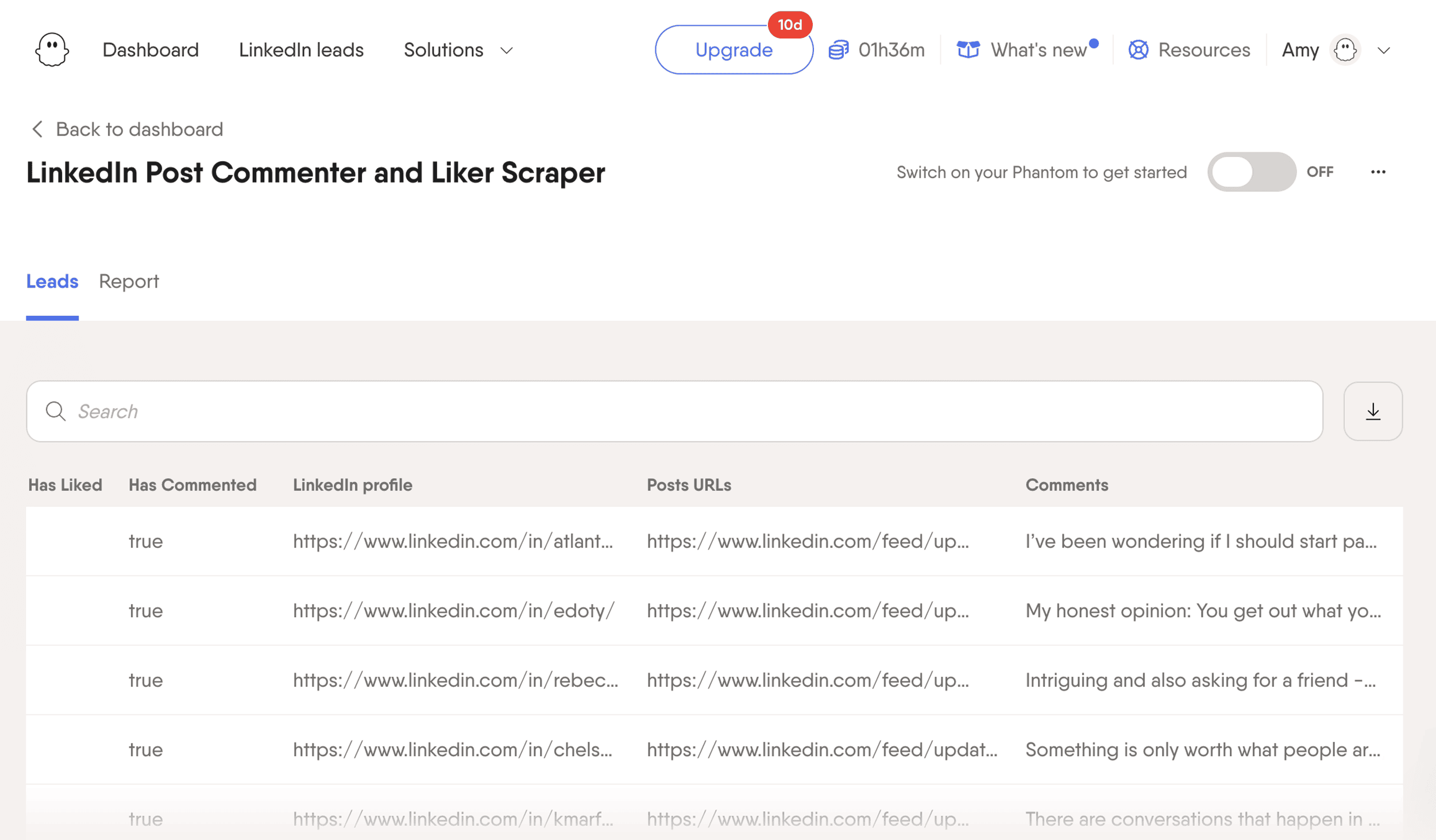Click the 10d countdown badge
Screen dimensions: 1436x840
[791, 25]
